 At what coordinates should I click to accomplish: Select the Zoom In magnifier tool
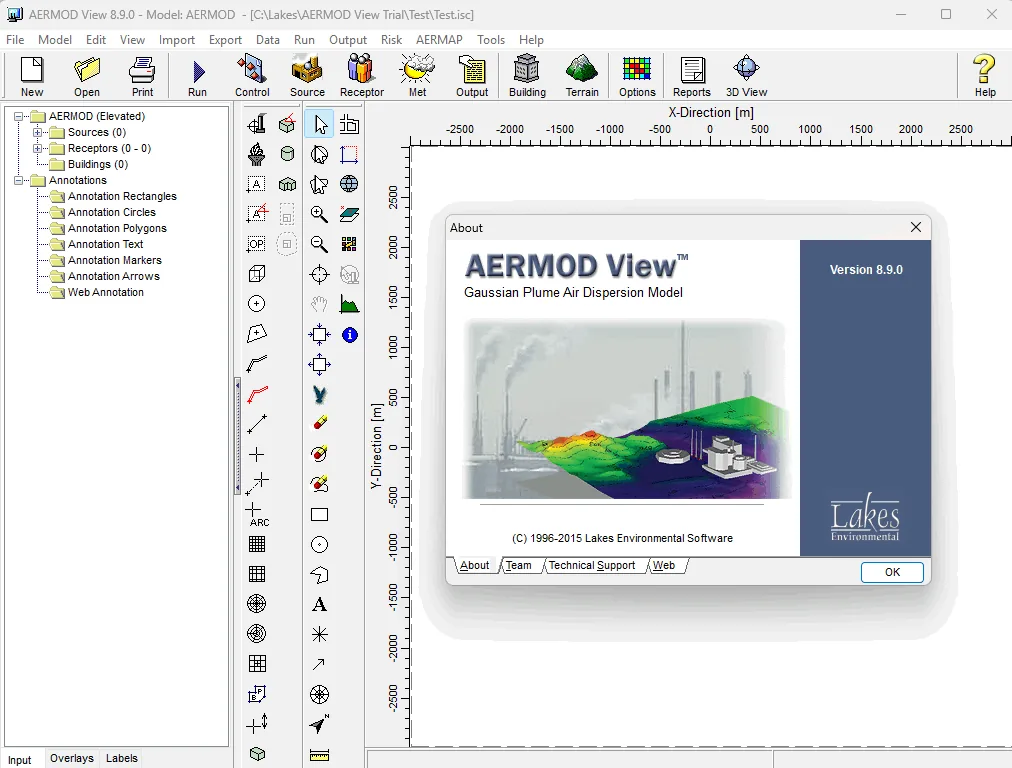(x=319, y=214)
